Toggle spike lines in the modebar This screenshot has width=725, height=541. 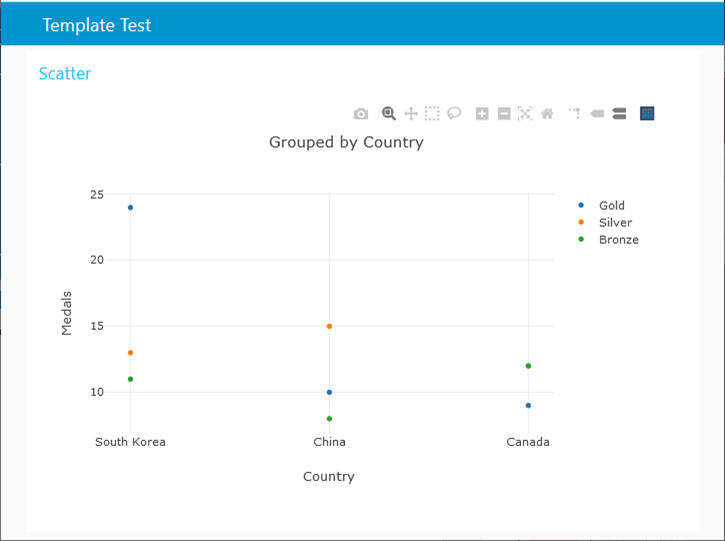575,114
